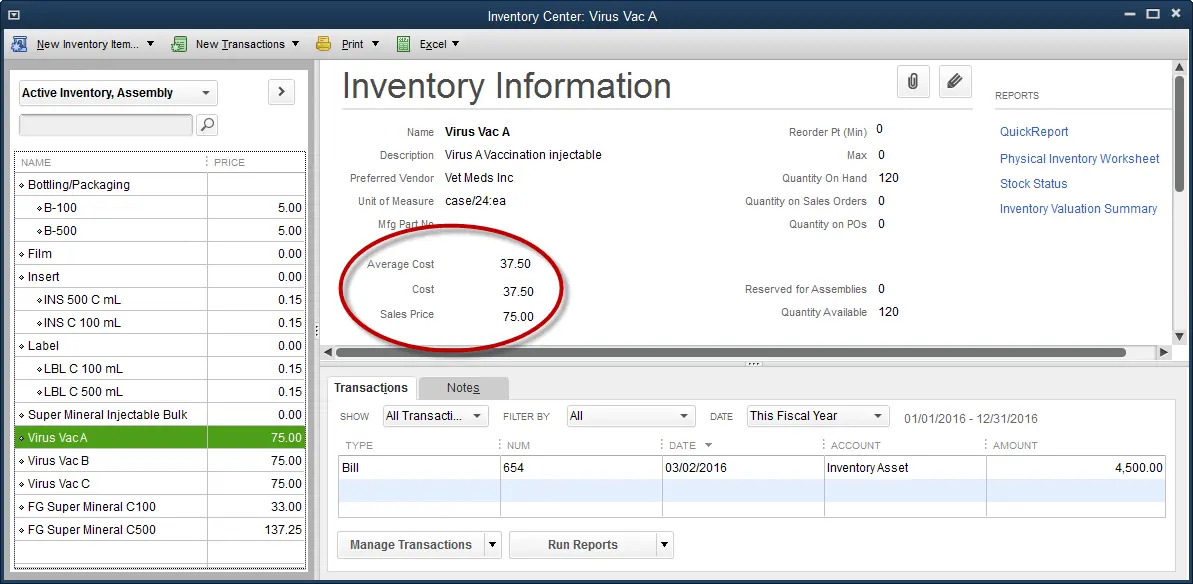Click Manage Transactions button
The width and height of the screenshot is (1193, 584).
click(x=411, y=544)
